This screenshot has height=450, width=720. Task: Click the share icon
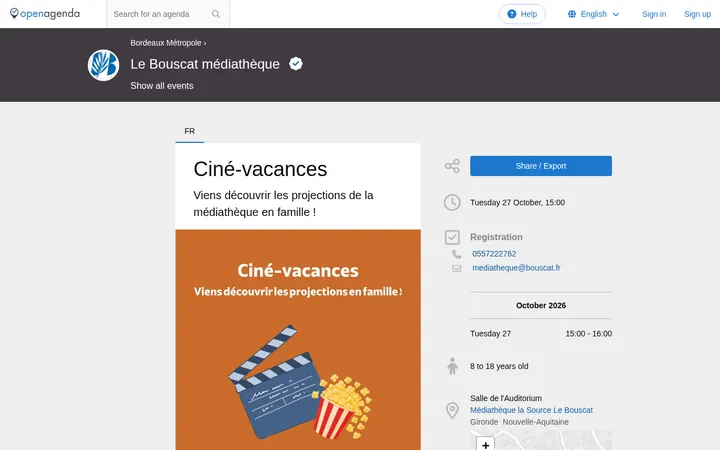[452, 166]
